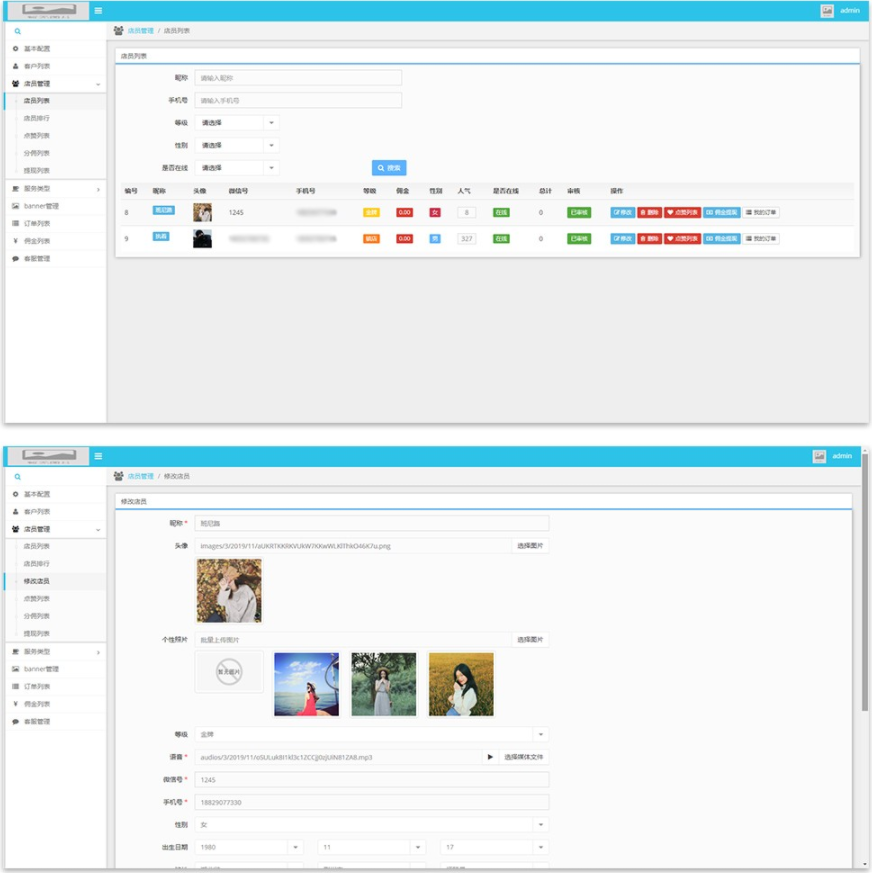The image size is (872, 873).
Task: Click 修改 edit button for row 8
Action: click(x=622, y=212)
